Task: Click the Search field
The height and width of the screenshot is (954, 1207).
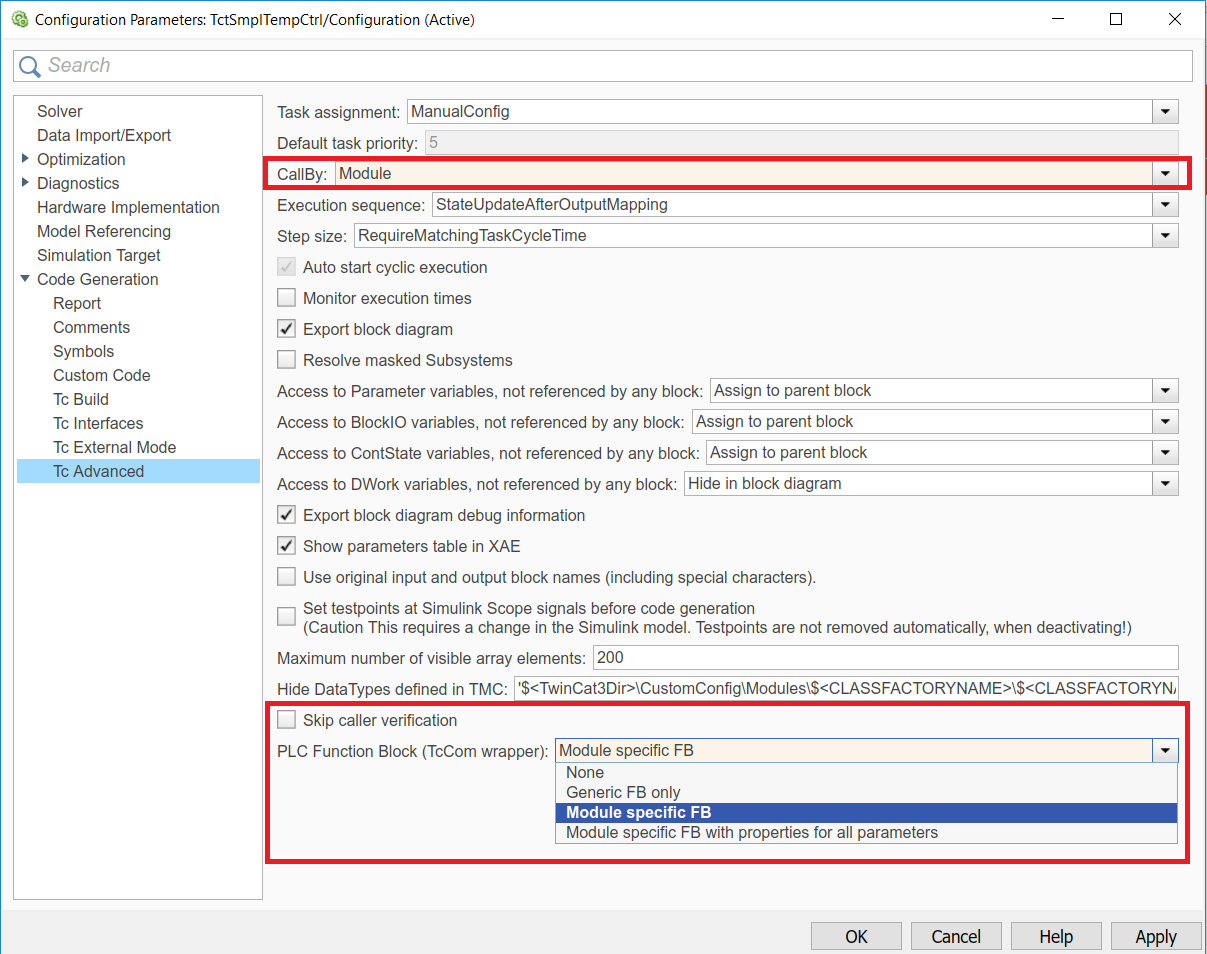Action: [603, 66]
